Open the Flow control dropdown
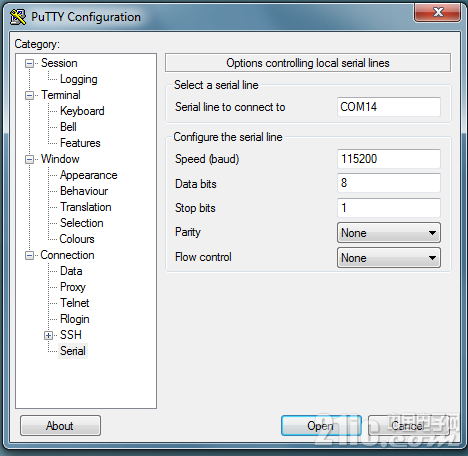This screenshot has width=468, height=456. click(389, 258)
